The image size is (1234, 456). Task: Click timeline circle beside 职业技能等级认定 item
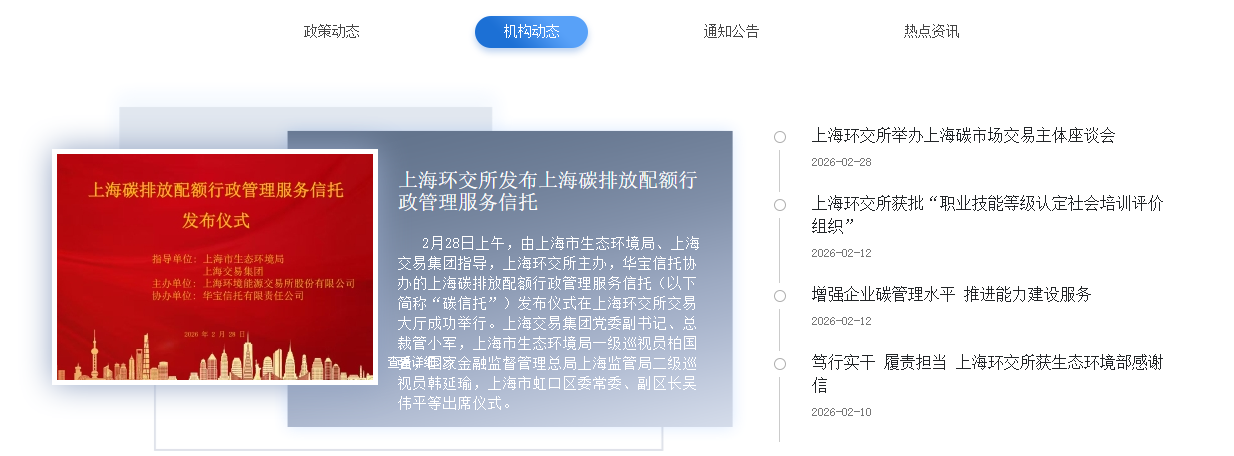coord(780,205)
